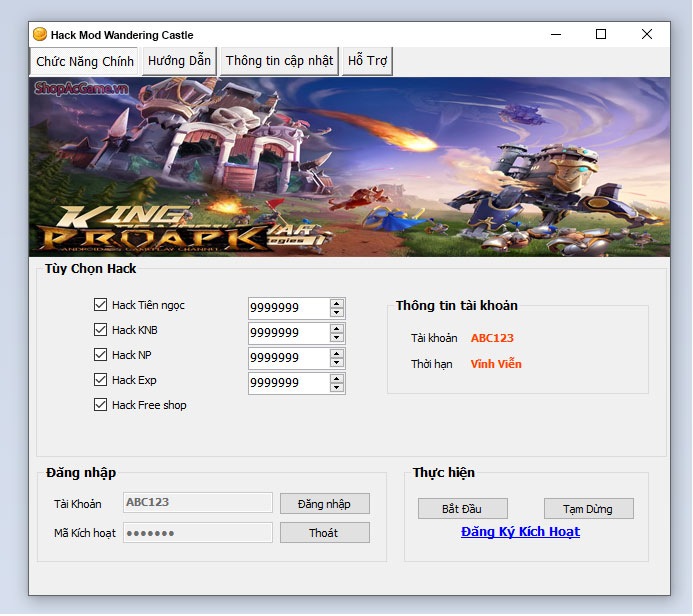The image size is (693, 616).
Task: Open the Đăng Ký Kích Hoạt link
Action: point(520,532)
